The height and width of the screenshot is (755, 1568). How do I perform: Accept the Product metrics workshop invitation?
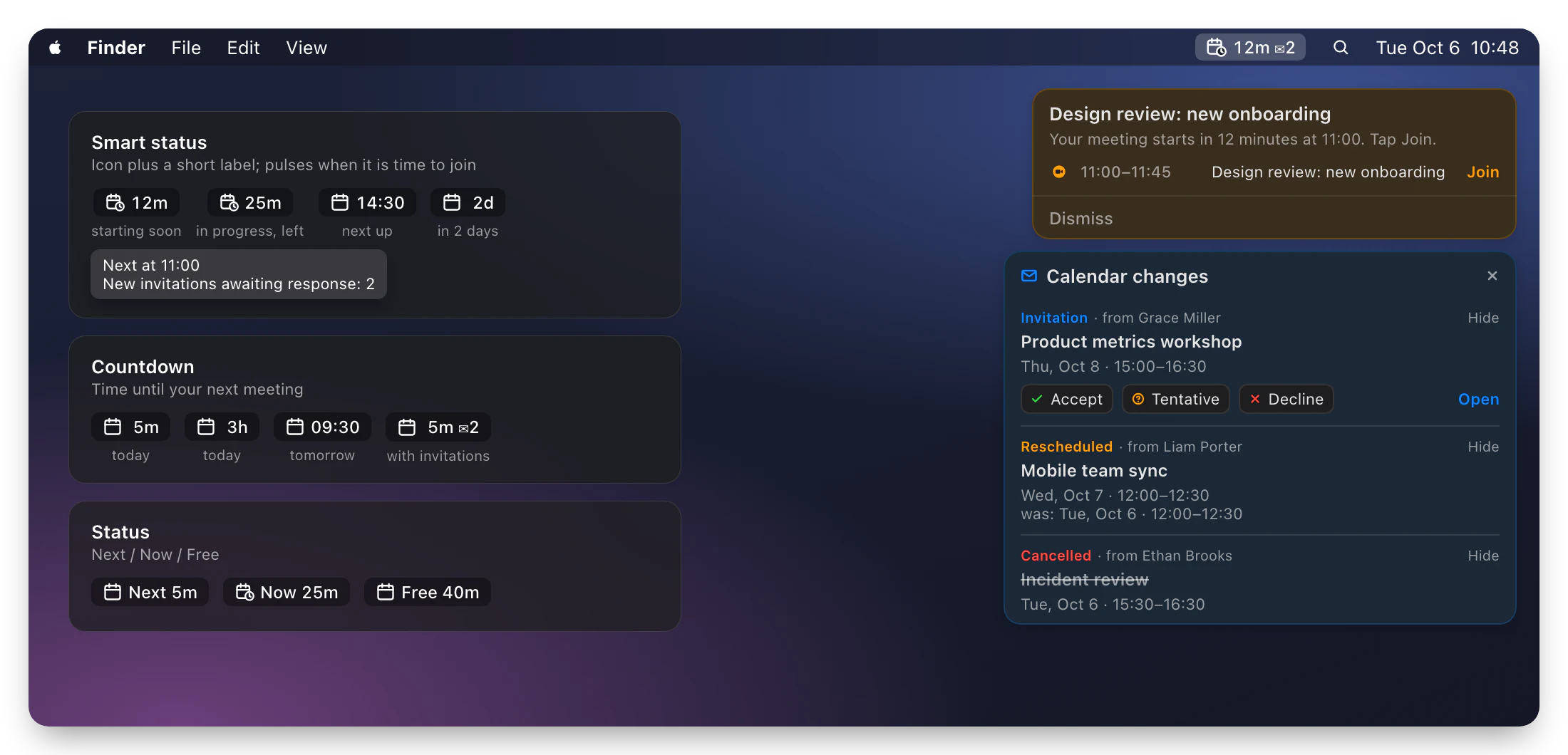[1067, 400]
